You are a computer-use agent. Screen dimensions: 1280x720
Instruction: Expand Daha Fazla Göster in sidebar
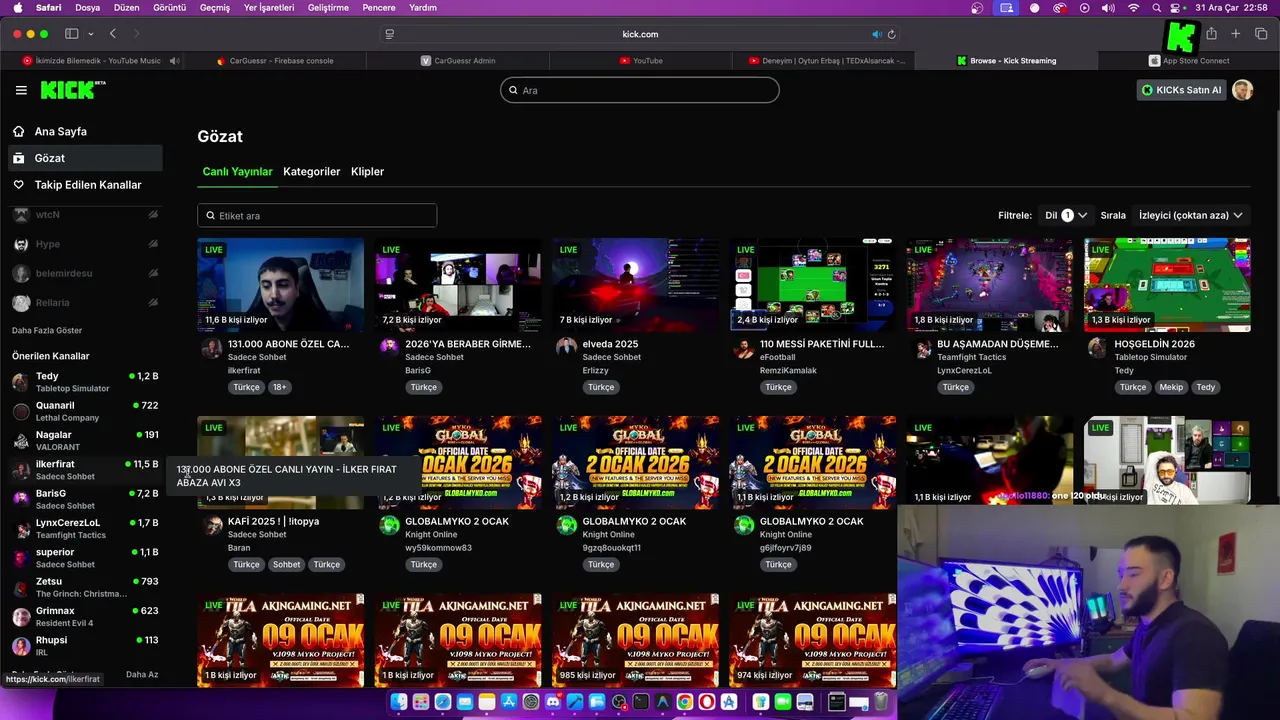pyautogui.click(x=47, y=330)
